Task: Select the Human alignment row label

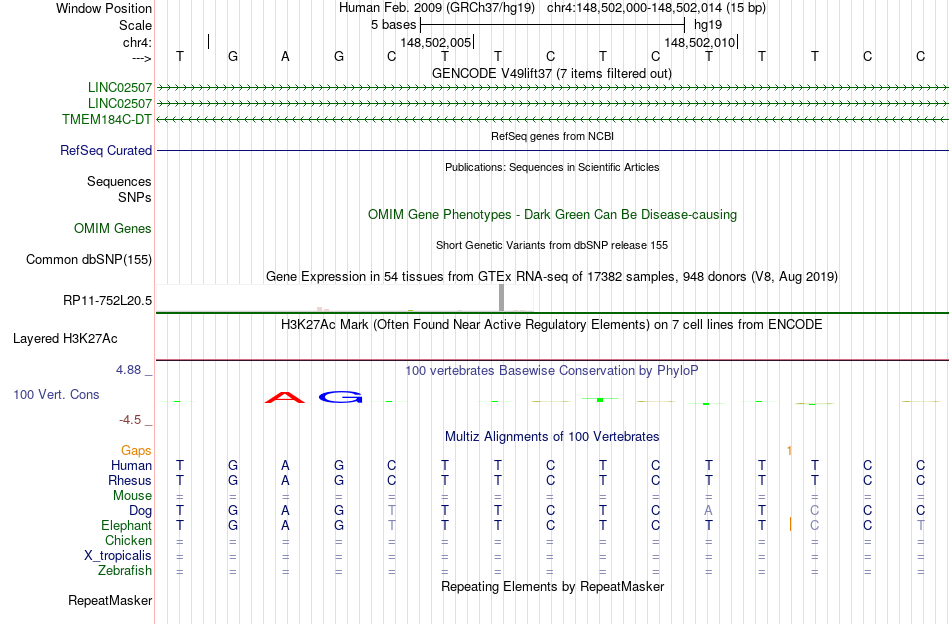Action: coord(131,465)
